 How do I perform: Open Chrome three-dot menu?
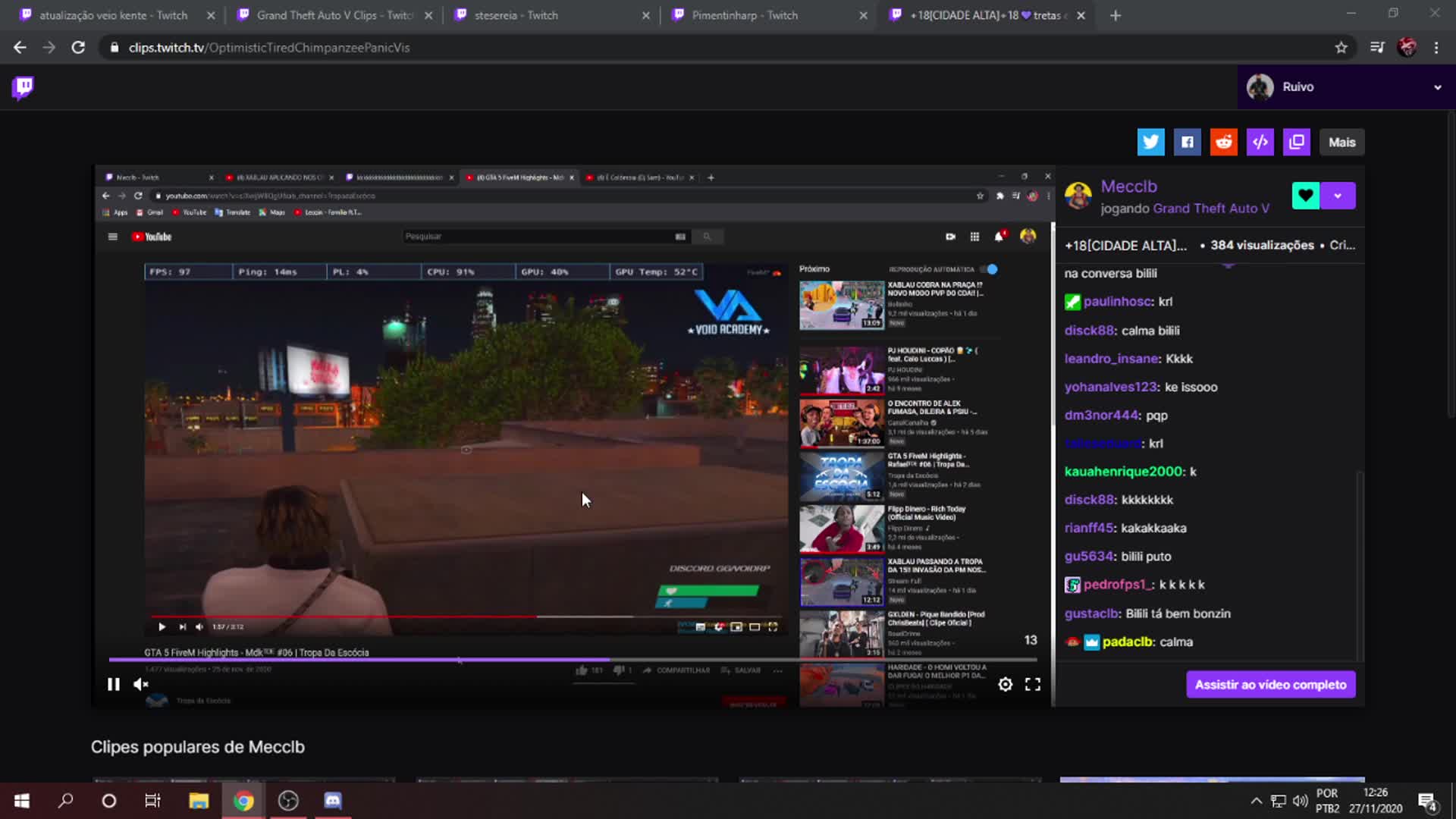1436,47
